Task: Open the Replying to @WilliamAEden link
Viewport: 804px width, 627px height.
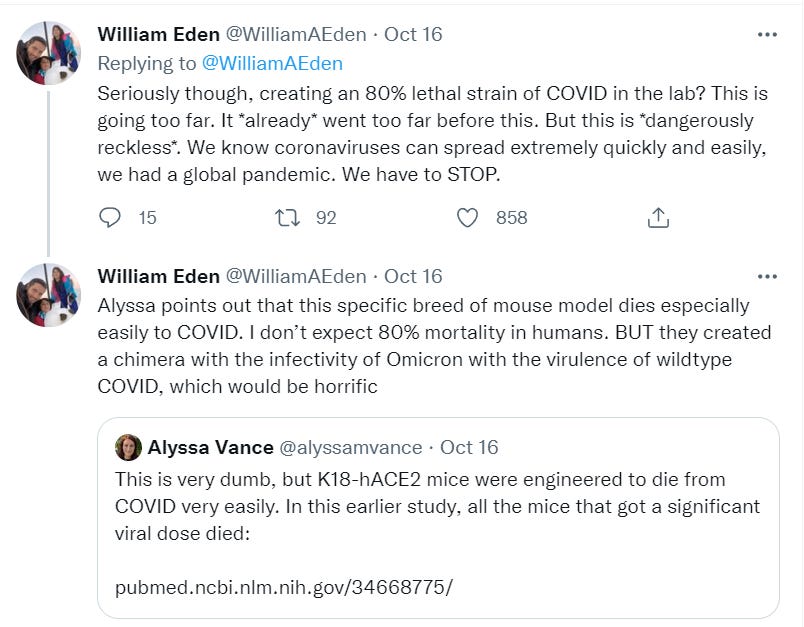Action: pos(272,64)
